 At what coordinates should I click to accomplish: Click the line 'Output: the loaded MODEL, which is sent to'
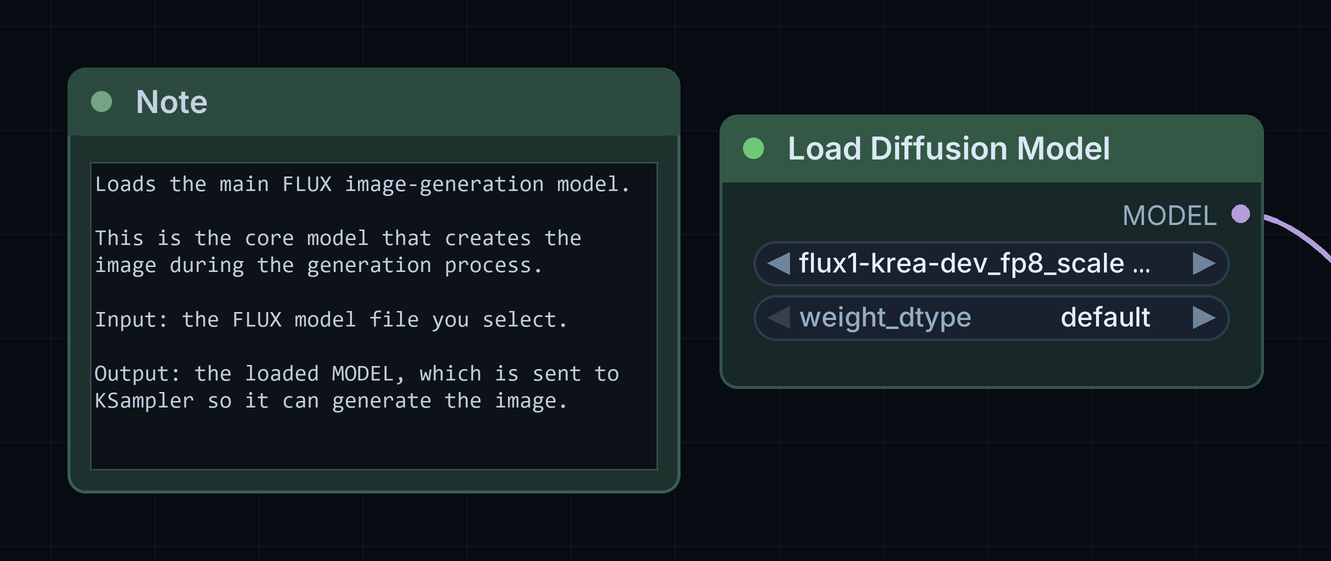[x=357, y=374]
